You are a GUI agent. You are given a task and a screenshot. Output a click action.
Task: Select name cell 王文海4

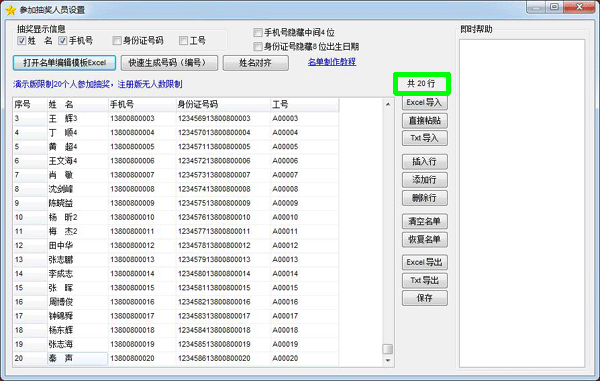point(77,161)
